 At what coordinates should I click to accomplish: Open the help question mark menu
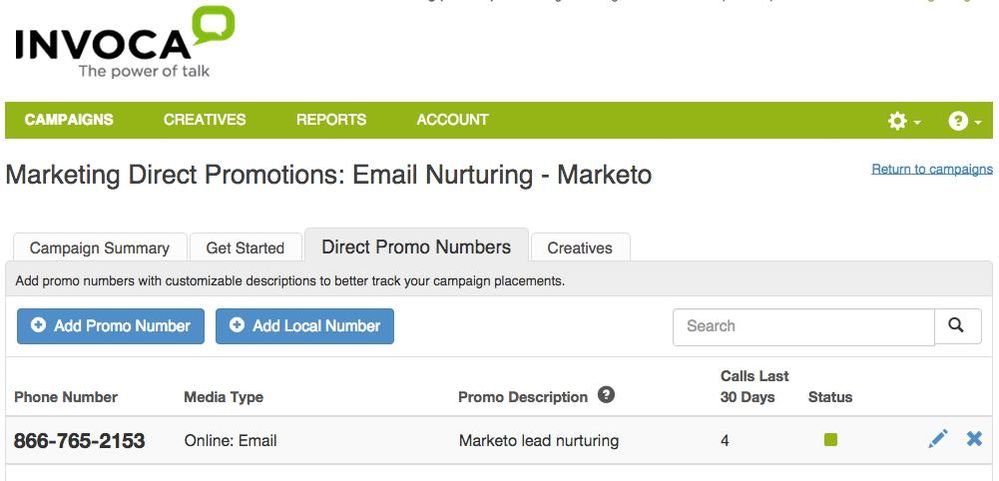tap(964, 120)
